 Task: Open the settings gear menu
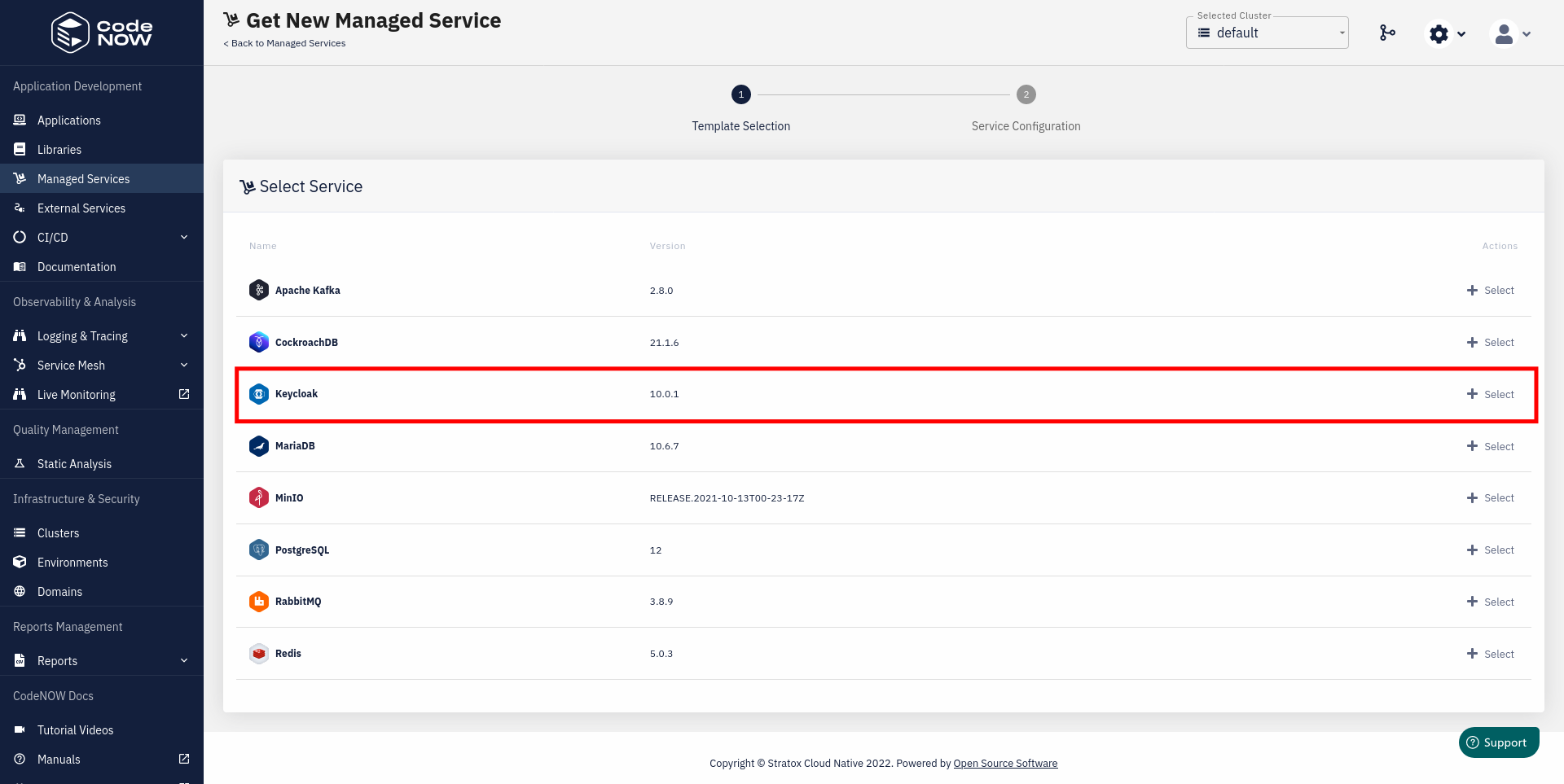pos(1447,33)
